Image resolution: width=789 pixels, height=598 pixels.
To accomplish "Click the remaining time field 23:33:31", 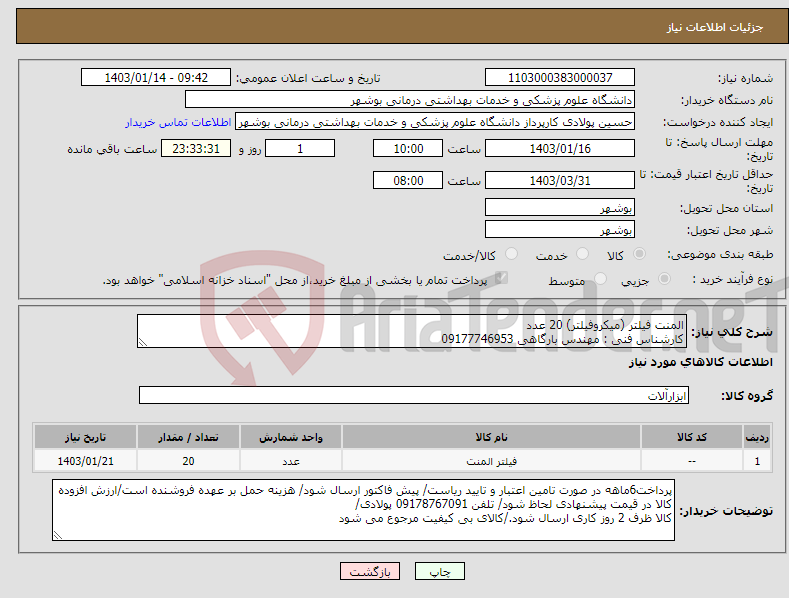I will pyautogui.click(x=196, y=148).
